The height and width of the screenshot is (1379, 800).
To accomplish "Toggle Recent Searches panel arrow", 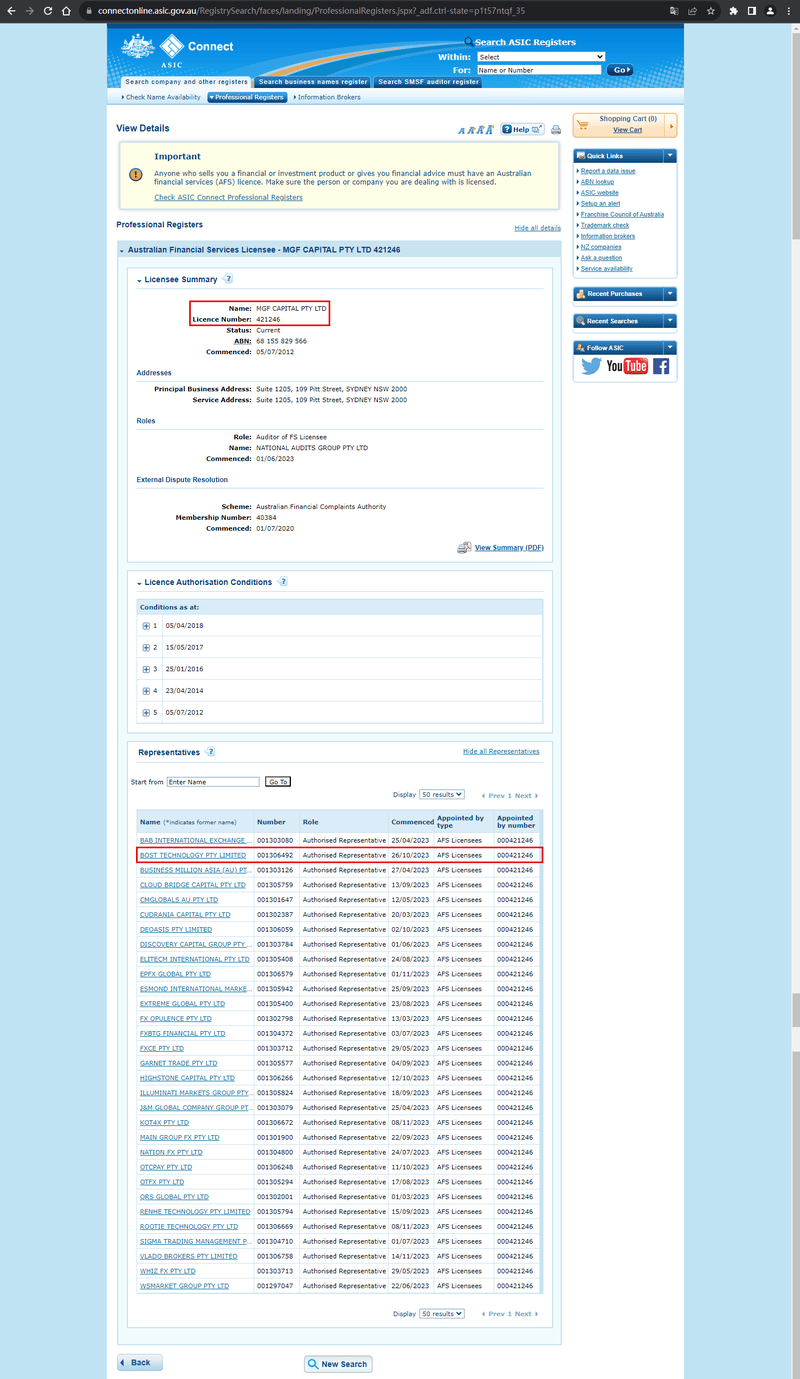I will click(x=669, y=321).
